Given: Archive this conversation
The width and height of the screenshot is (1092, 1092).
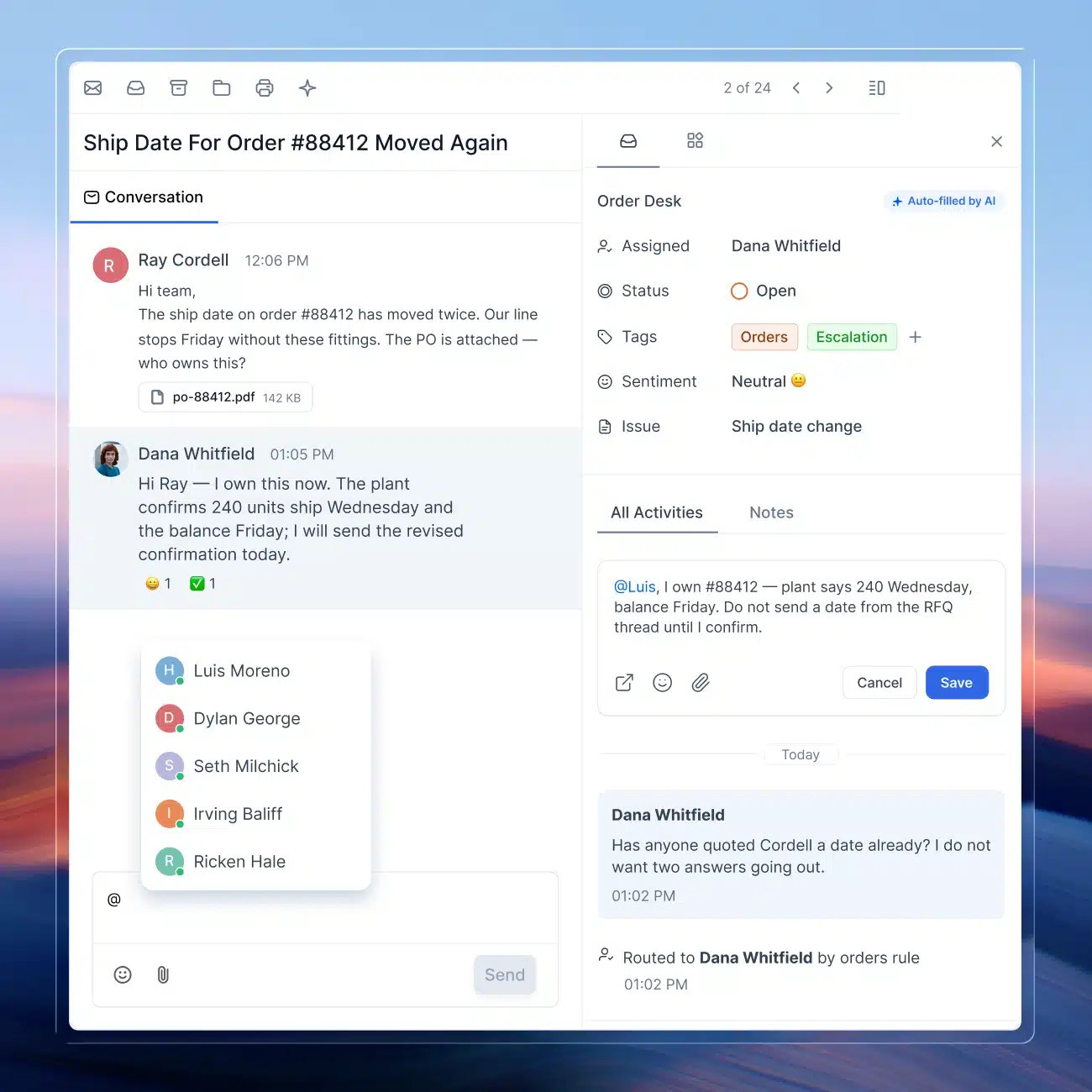Looking at the screenshot, I should [179, 88].
